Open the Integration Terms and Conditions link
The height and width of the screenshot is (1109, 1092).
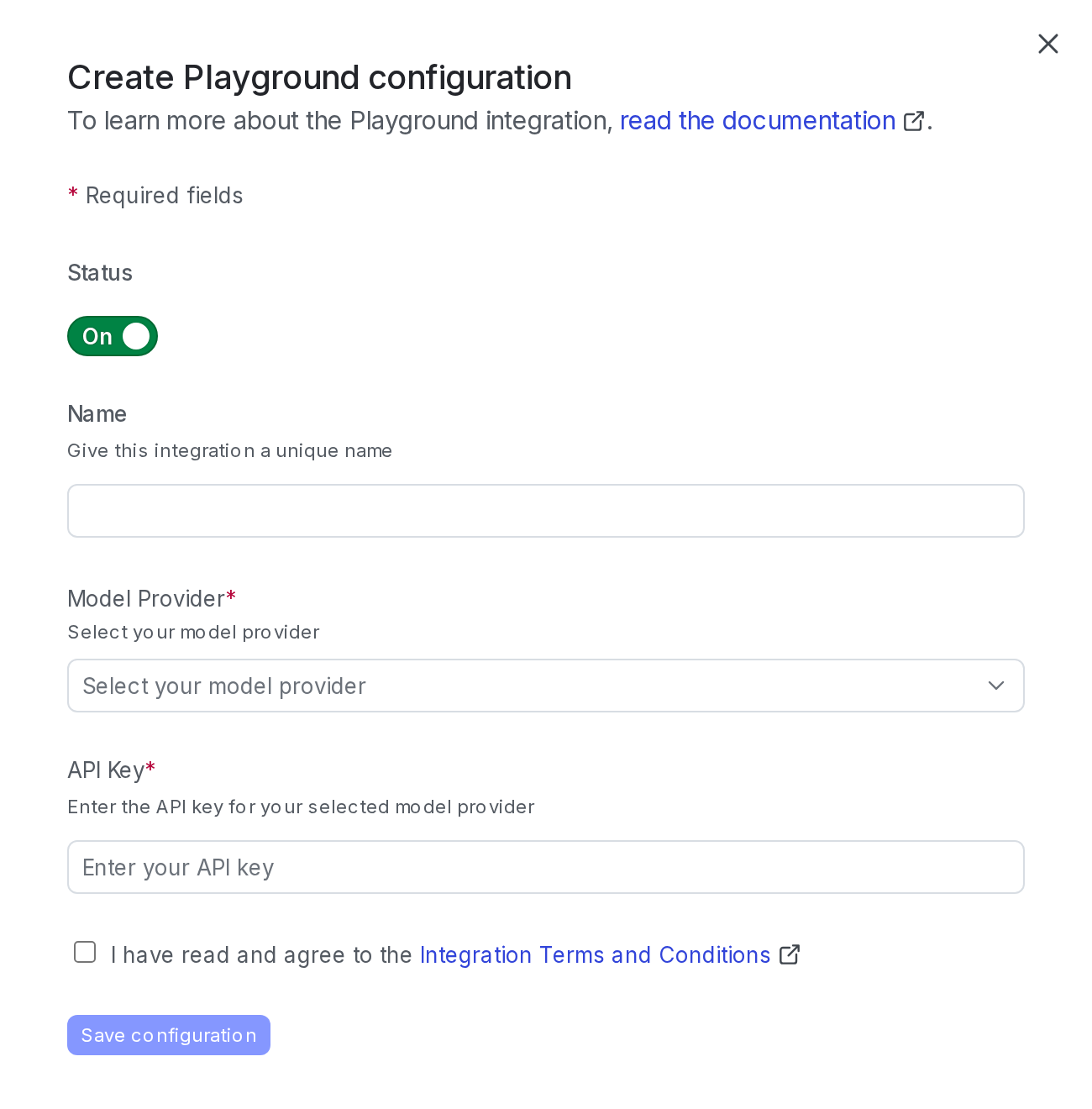(595, 954)
